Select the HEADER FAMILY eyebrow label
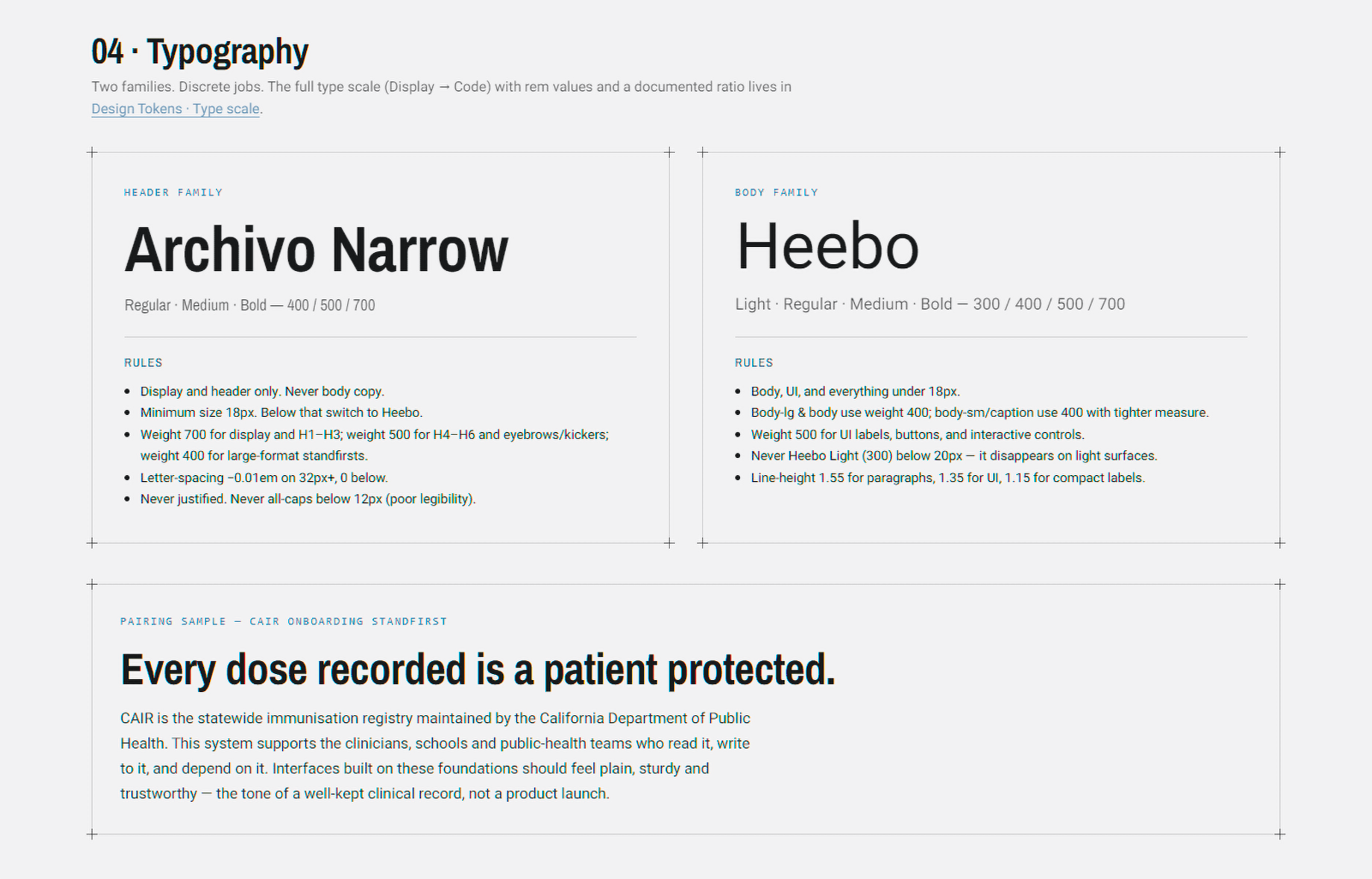The image size is (1372, 879). [173, 192]
